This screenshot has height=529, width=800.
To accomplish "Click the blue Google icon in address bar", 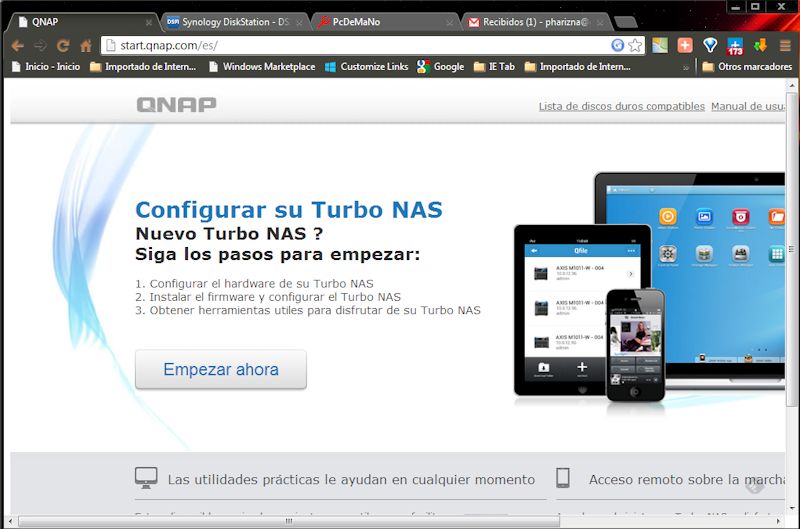I will click(617, 45).
